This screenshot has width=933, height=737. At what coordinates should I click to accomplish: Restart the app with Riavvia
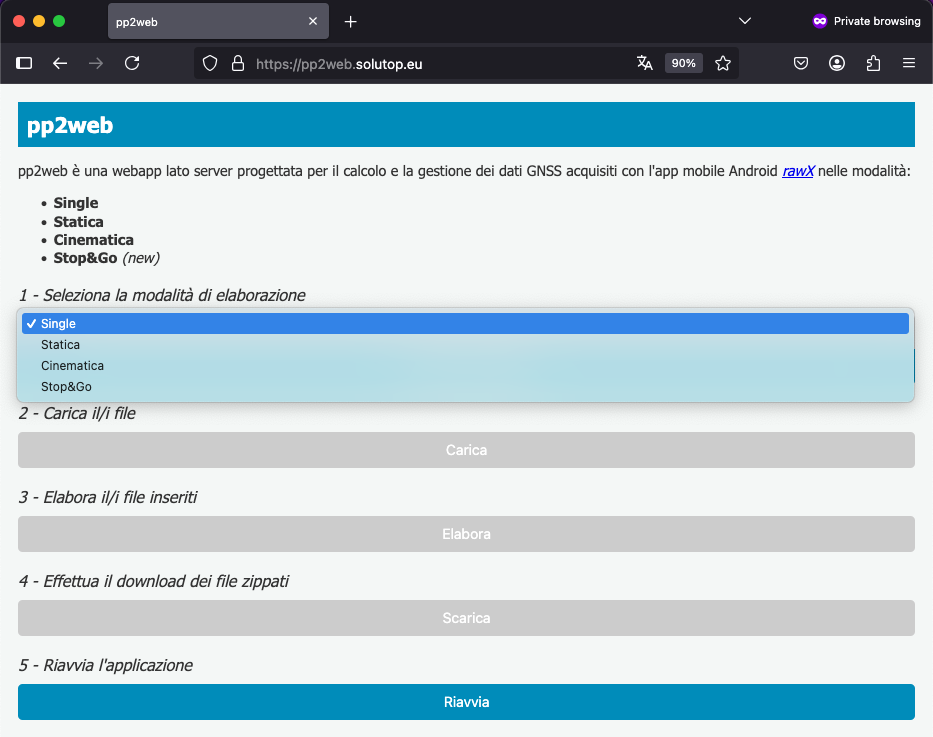[x=466, y=702]
